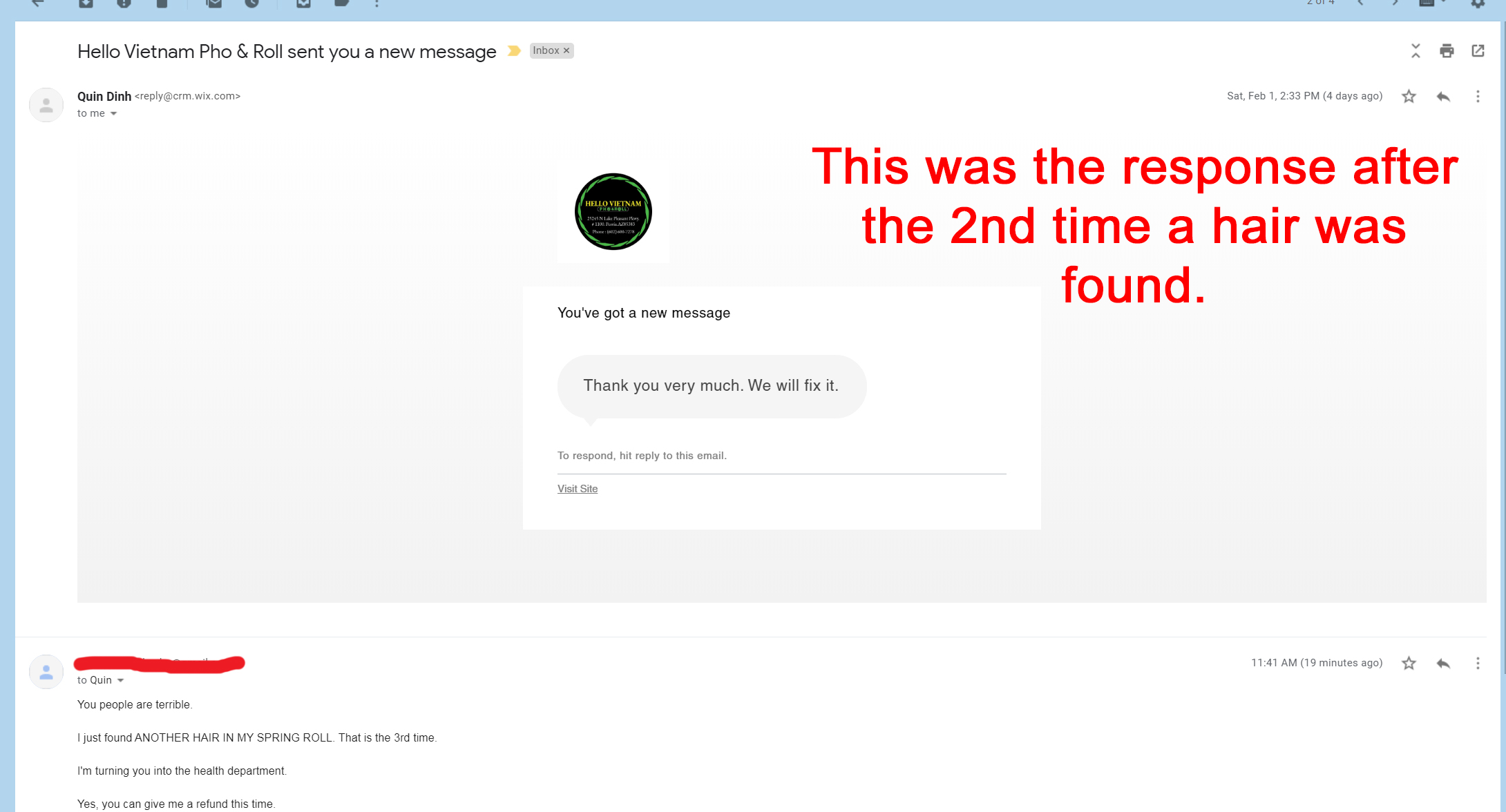Click the reply icon on bottom email
This screenshot has width=1506, height=812.
1443,661
